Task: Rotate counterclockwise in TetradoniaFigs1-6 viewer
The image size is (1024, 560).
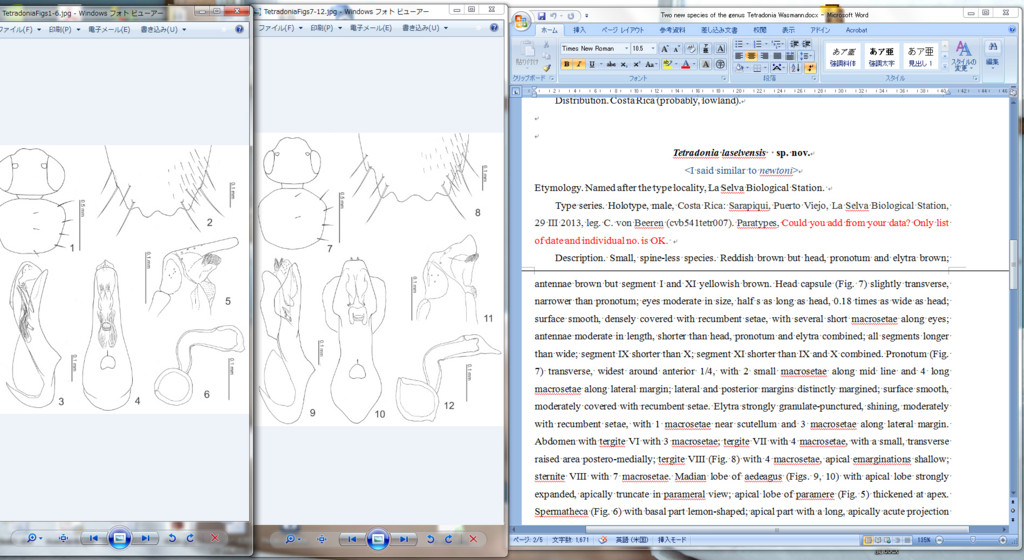Action: tap(172, 538)
